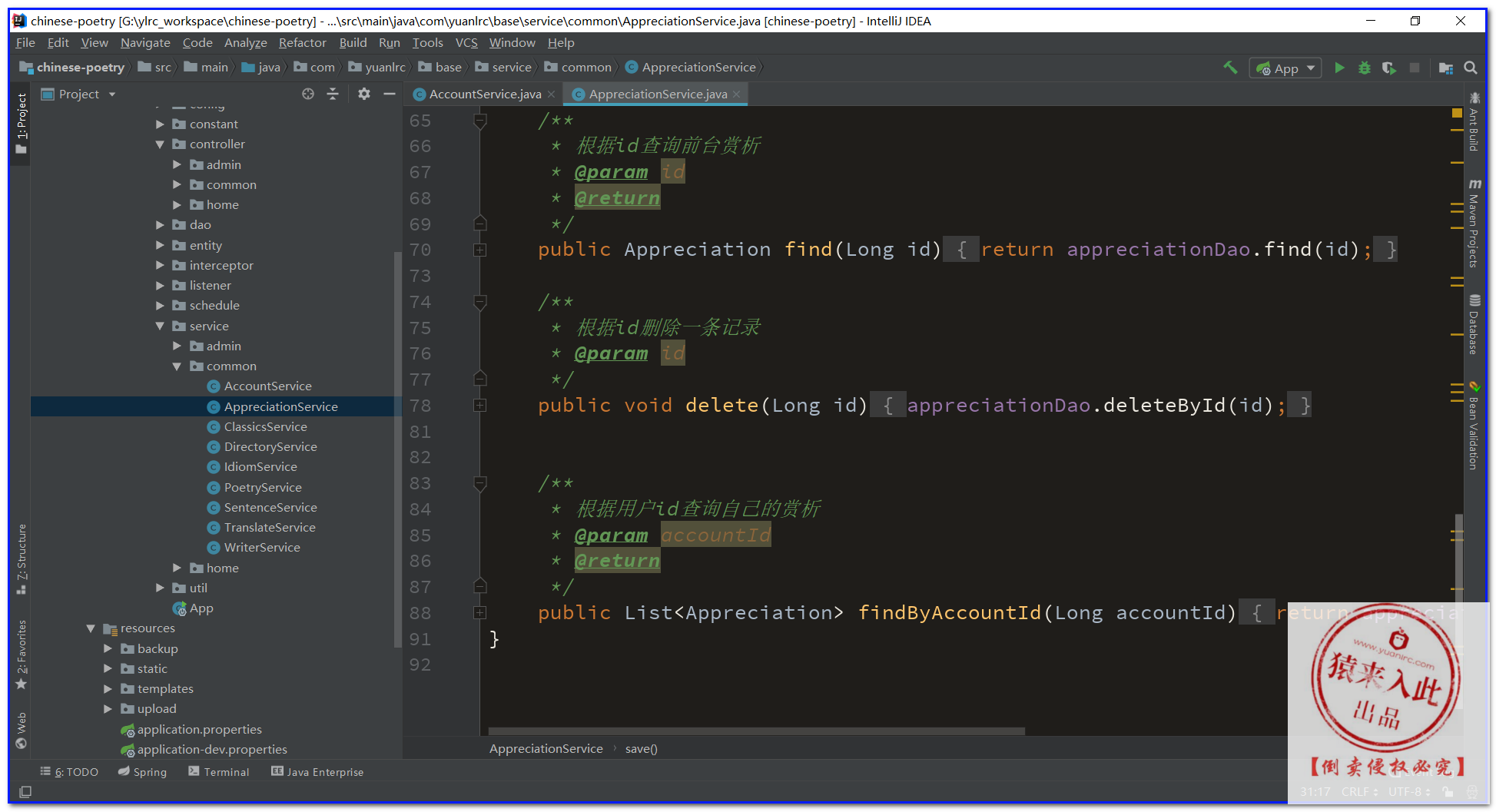
Task: Open the 6: TODO tool window
Action: pos(69,772)
